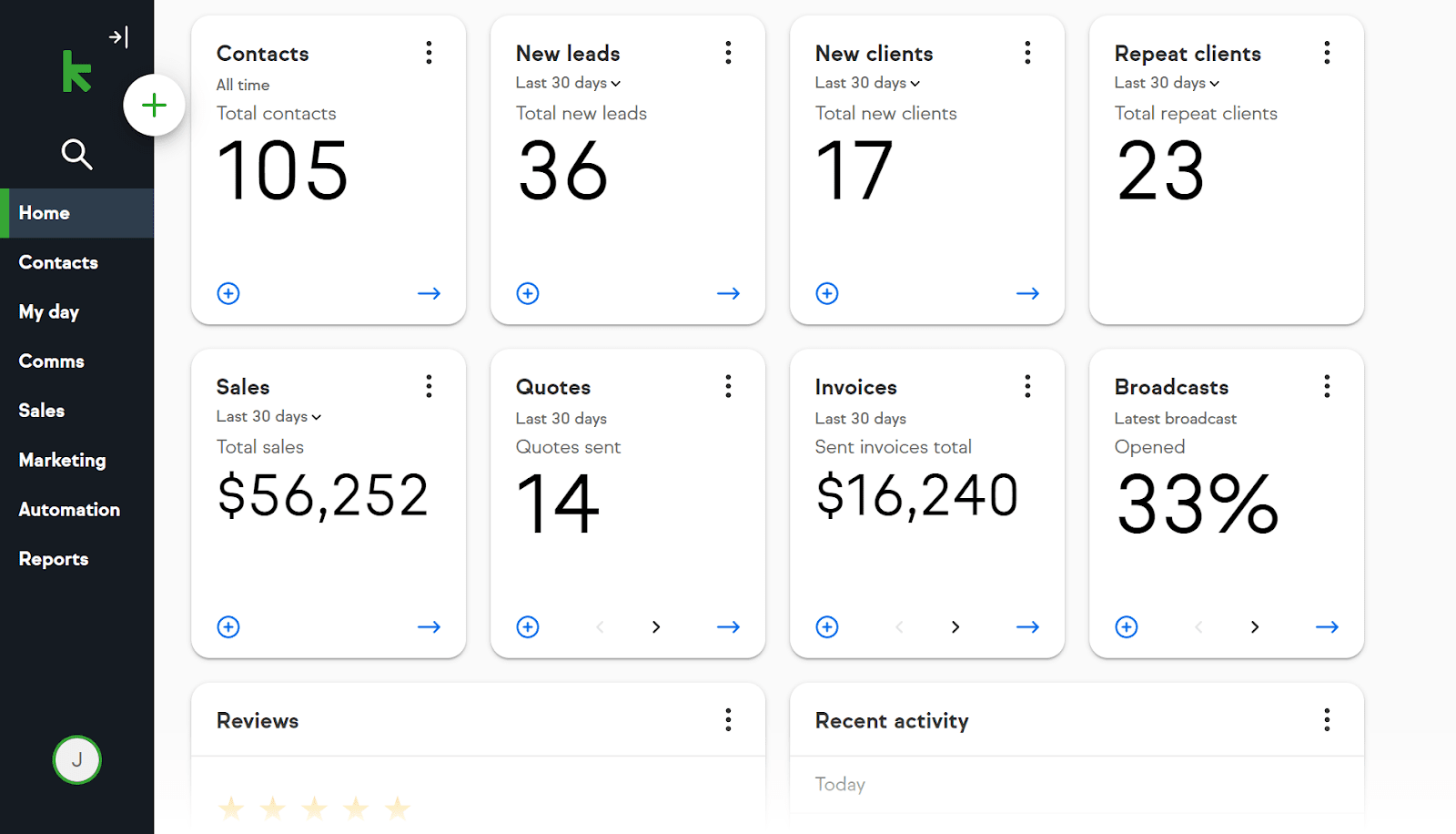Open Broadcasts details via the arrow icon
This screenshot has height=834, width=1456.
point(1327,626)
